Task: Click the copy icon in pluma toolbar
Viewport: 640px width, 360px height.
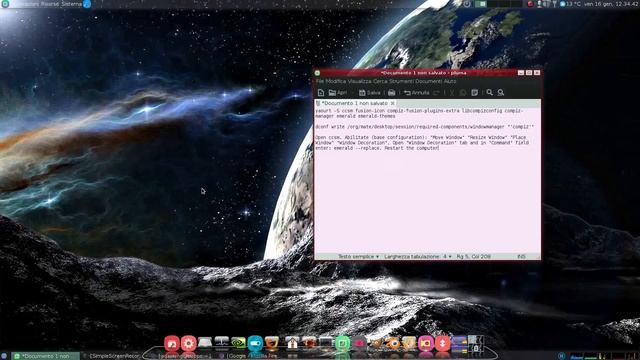Action: tap(463, 93)
